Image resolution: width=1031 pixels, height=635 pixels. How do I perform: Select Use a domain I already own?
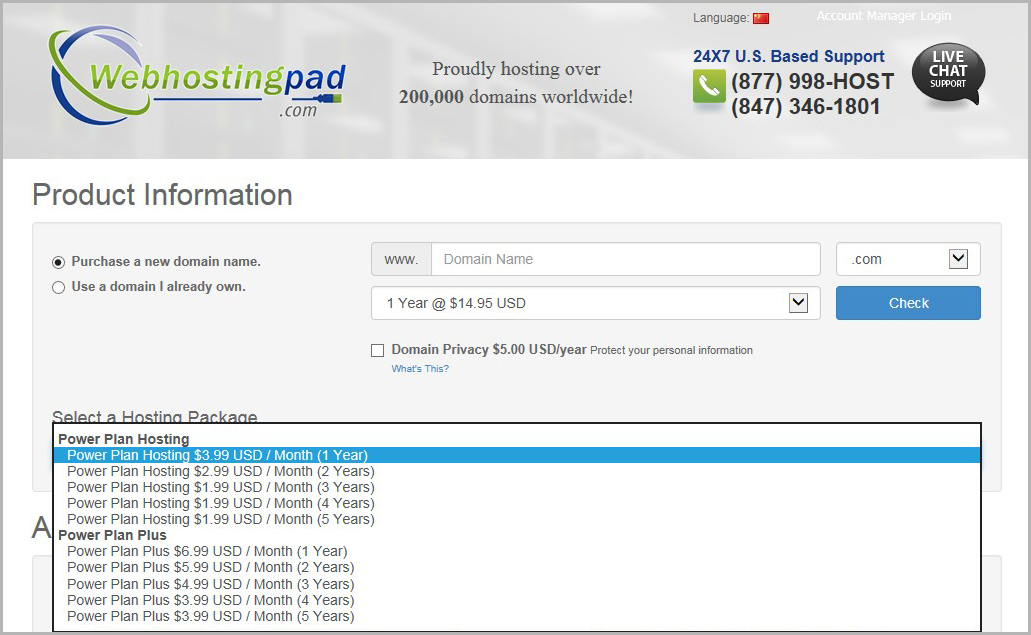point(58,287)
